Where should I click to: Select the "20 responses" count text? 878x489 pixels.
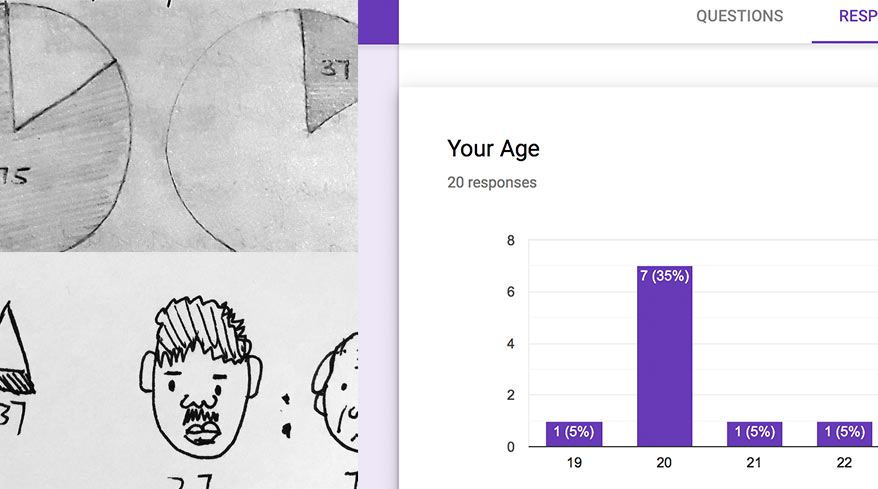tap(491, 183)
